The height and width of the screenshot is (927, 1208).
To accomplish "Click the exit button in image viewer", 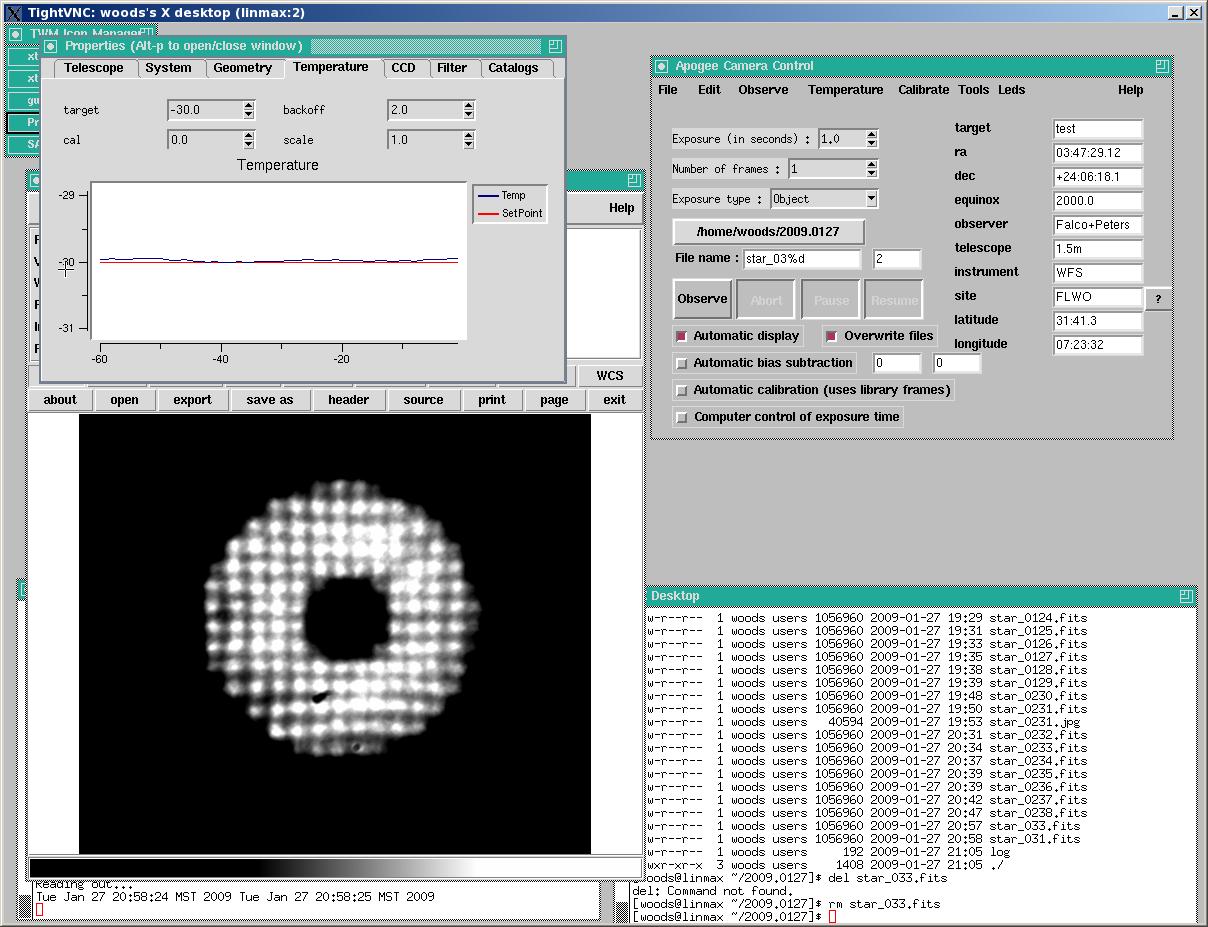I will [x=614, y=400].
